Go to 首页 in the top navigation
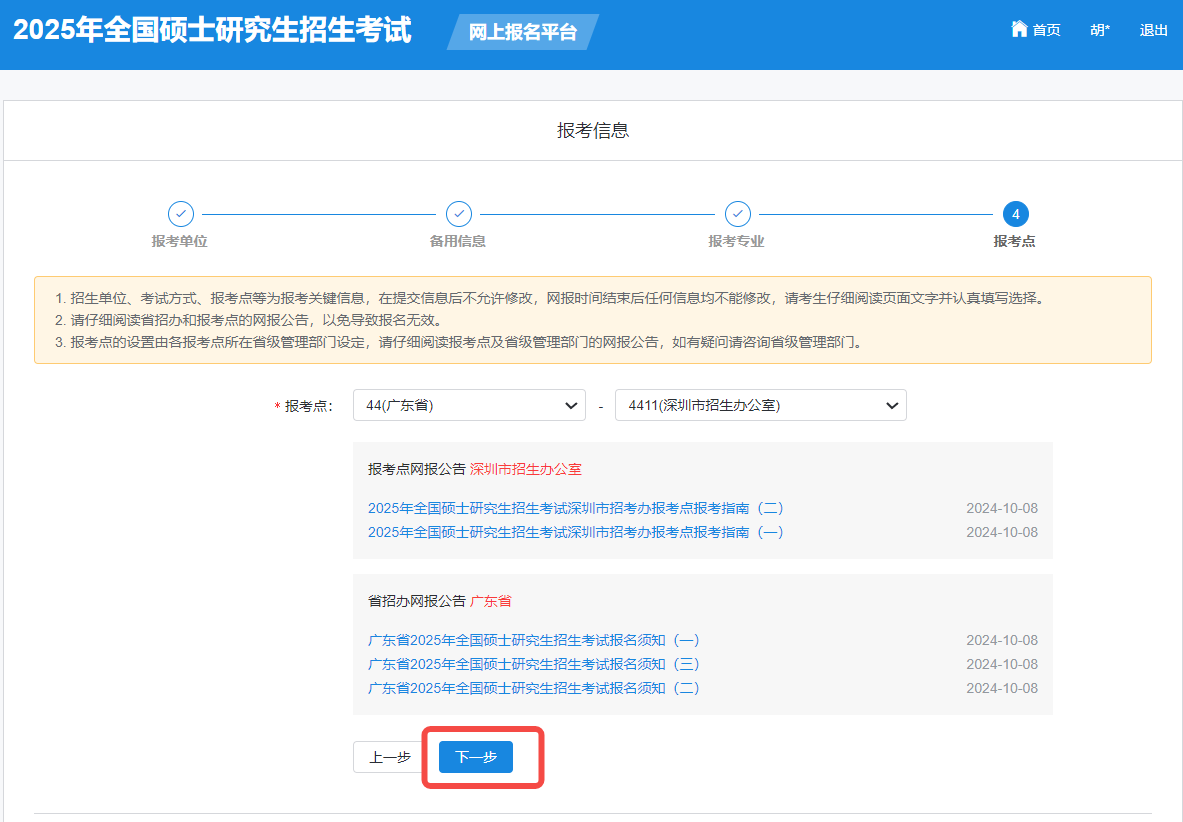Viewport: 1183px width, 822px height. click(x=1046, y=30)
